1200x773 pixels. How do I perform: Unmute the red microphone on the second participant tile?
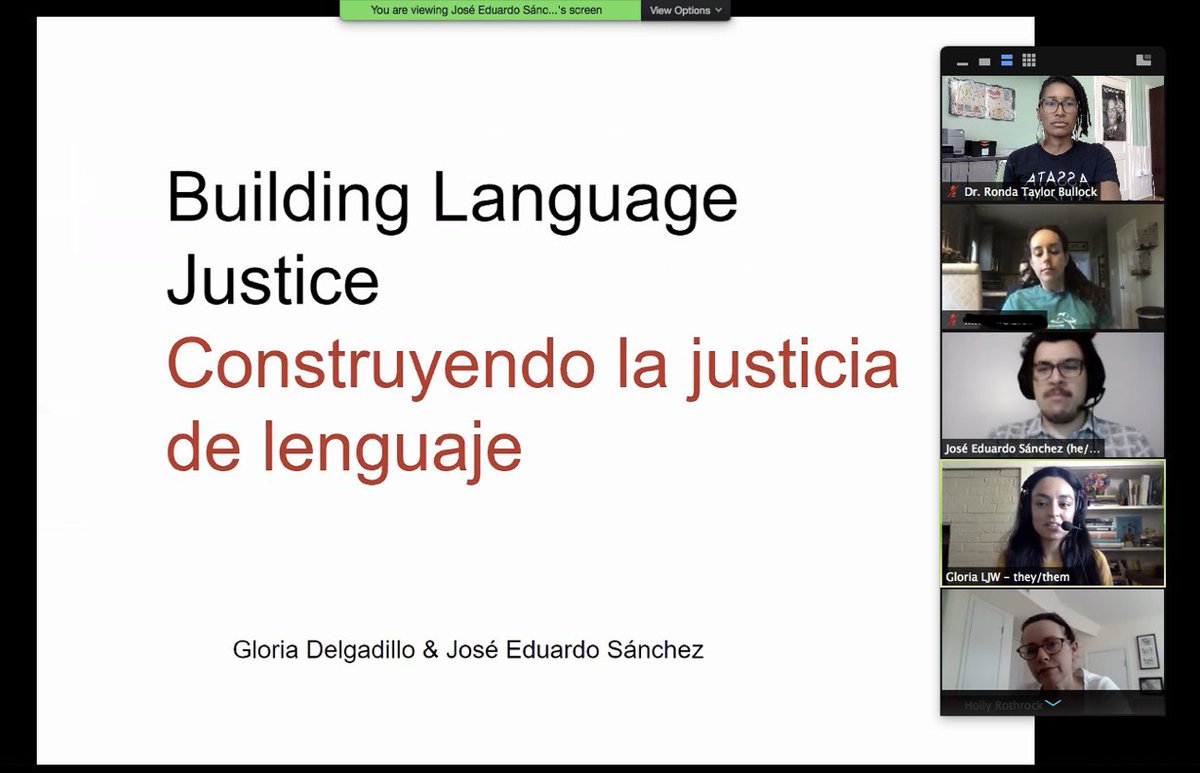coord(952,321)
